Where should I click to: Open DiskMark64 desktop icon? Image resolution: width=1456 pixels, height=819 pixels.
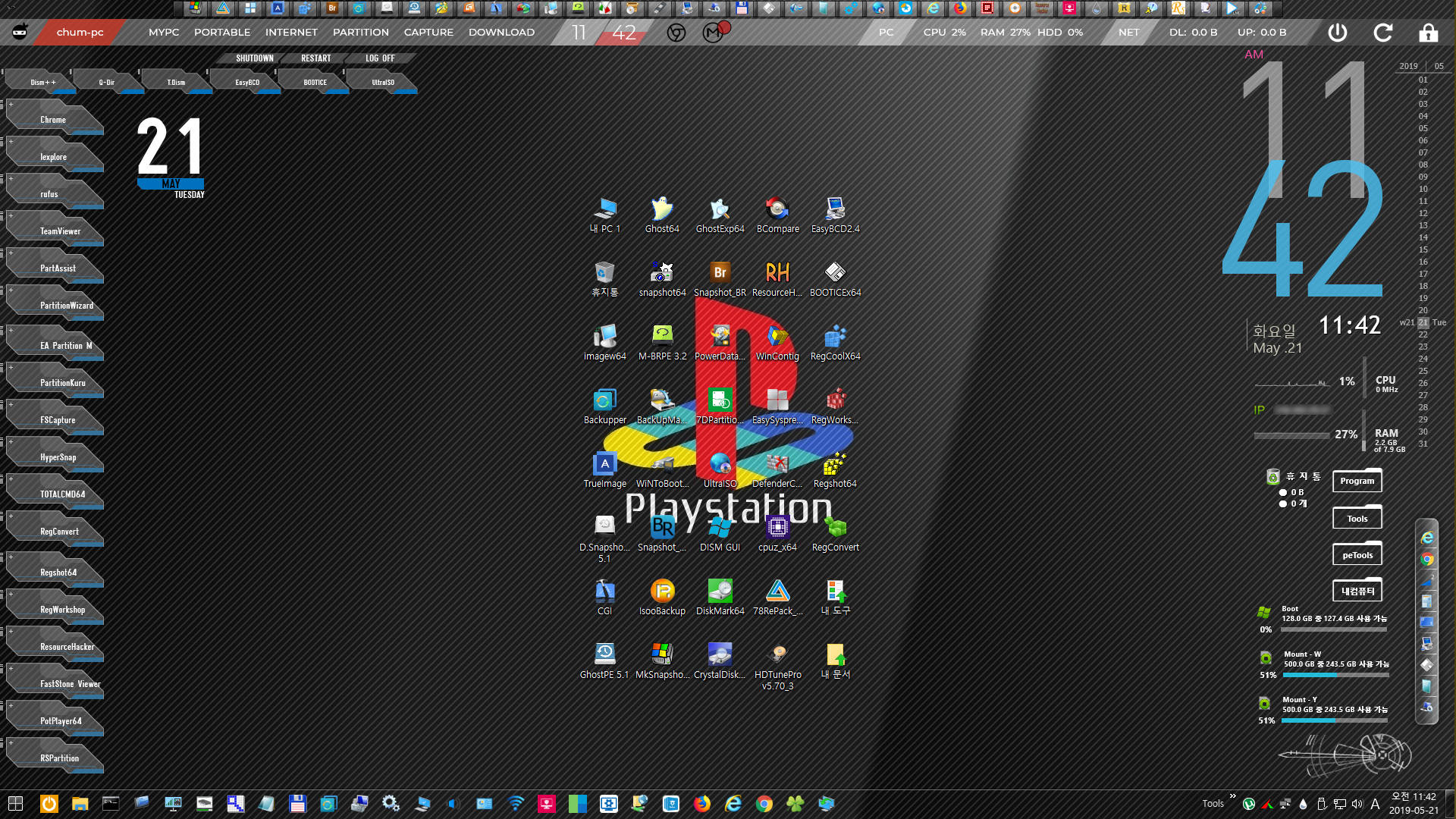(720, 597)
